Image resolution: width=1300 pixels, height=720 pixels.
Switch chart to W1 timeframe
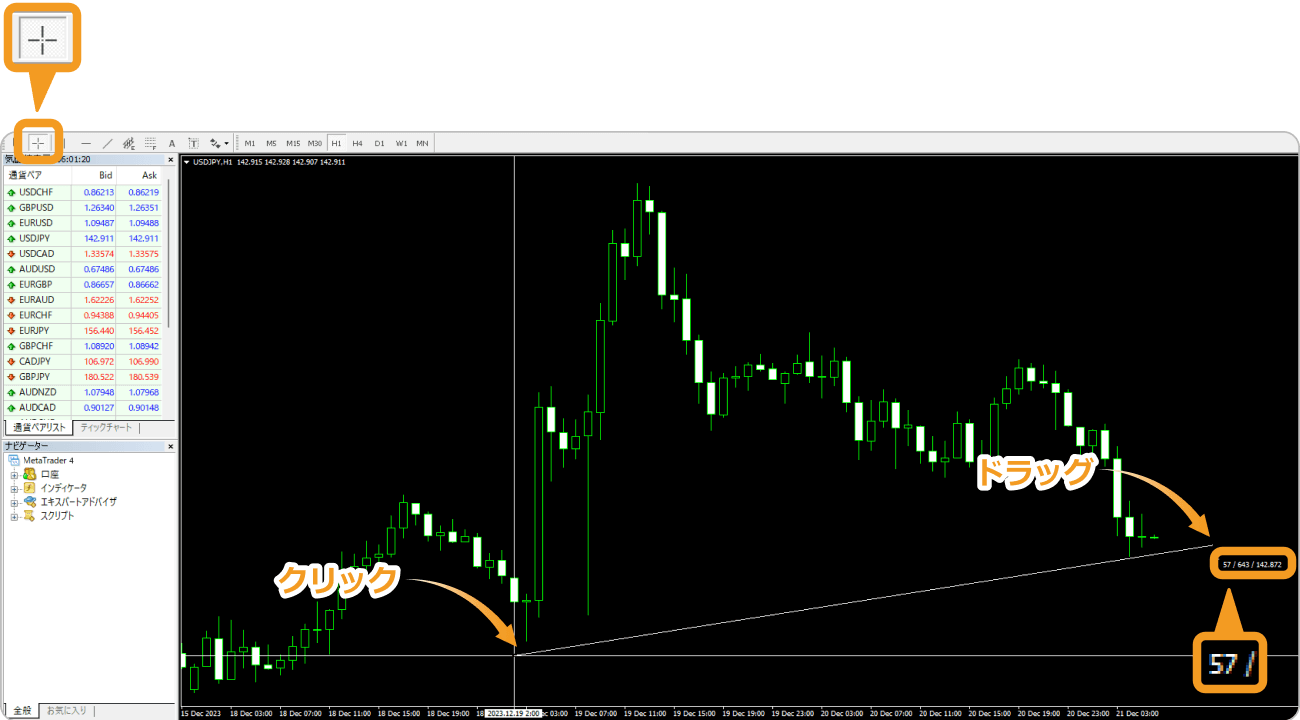pyautogui.click(x=401, y=143)
